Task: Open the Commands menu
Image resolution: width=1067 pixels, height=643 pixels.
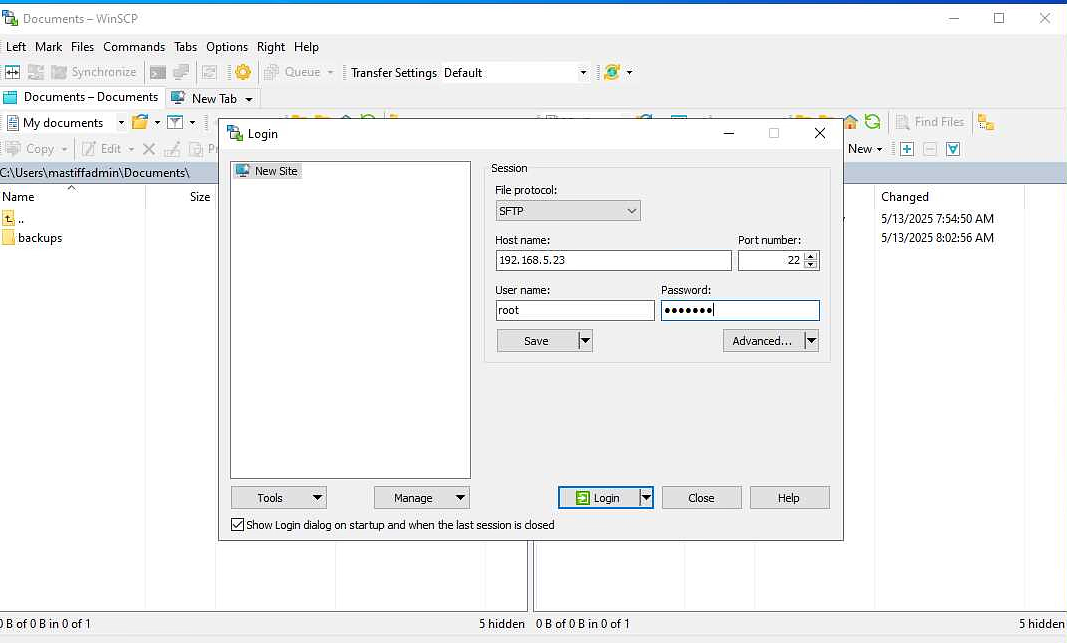Action: 134,47
